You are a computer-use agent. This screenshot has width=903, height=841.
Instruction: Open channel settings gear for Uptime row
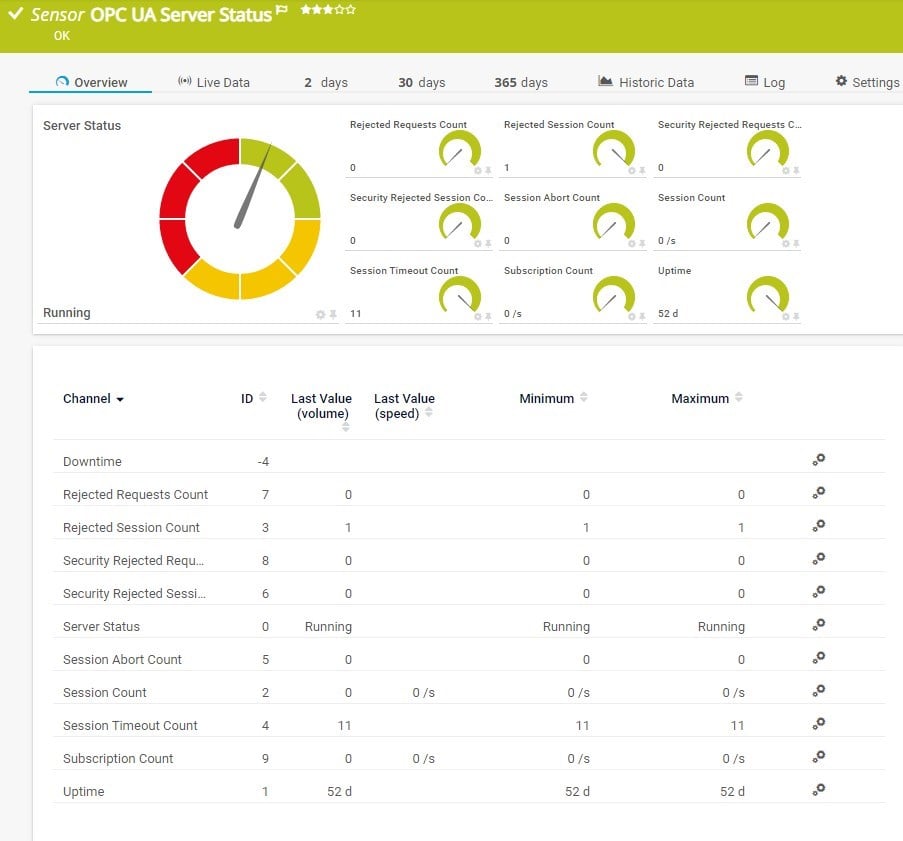[819, 791]
